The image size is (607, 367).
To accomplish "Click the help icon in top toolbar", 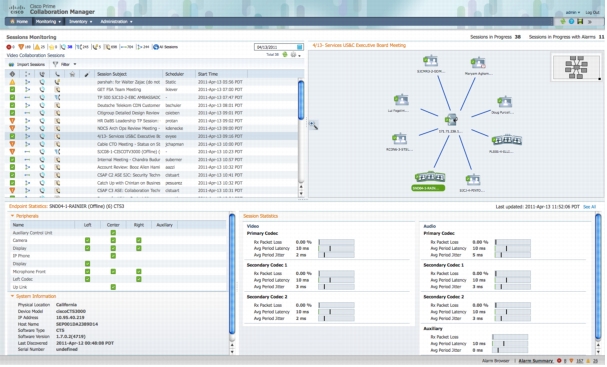I will pos(571,21).
